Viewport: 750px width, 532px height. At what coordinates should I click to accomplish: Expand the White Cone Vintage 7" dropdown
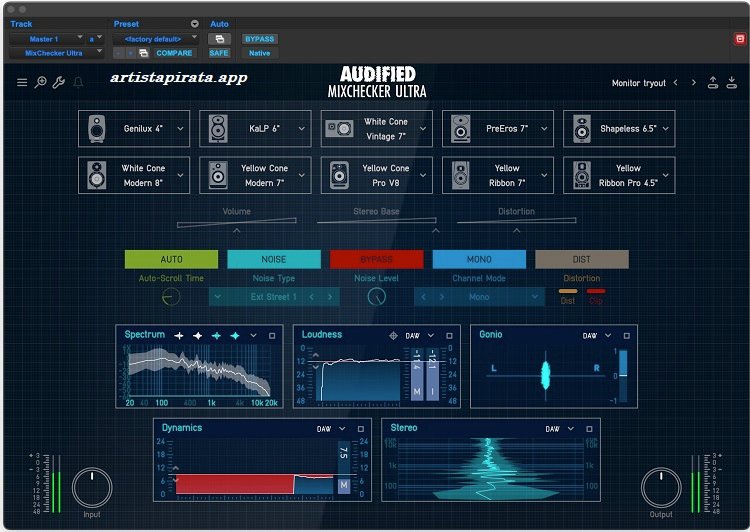pos(423,129)
